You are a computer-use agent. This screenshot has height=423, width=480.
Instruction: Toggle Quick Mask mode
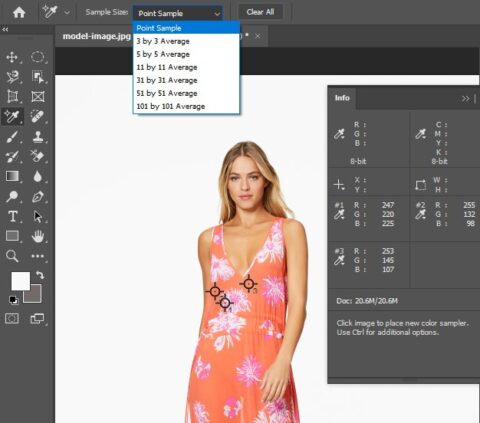click(x=12, y=318)
